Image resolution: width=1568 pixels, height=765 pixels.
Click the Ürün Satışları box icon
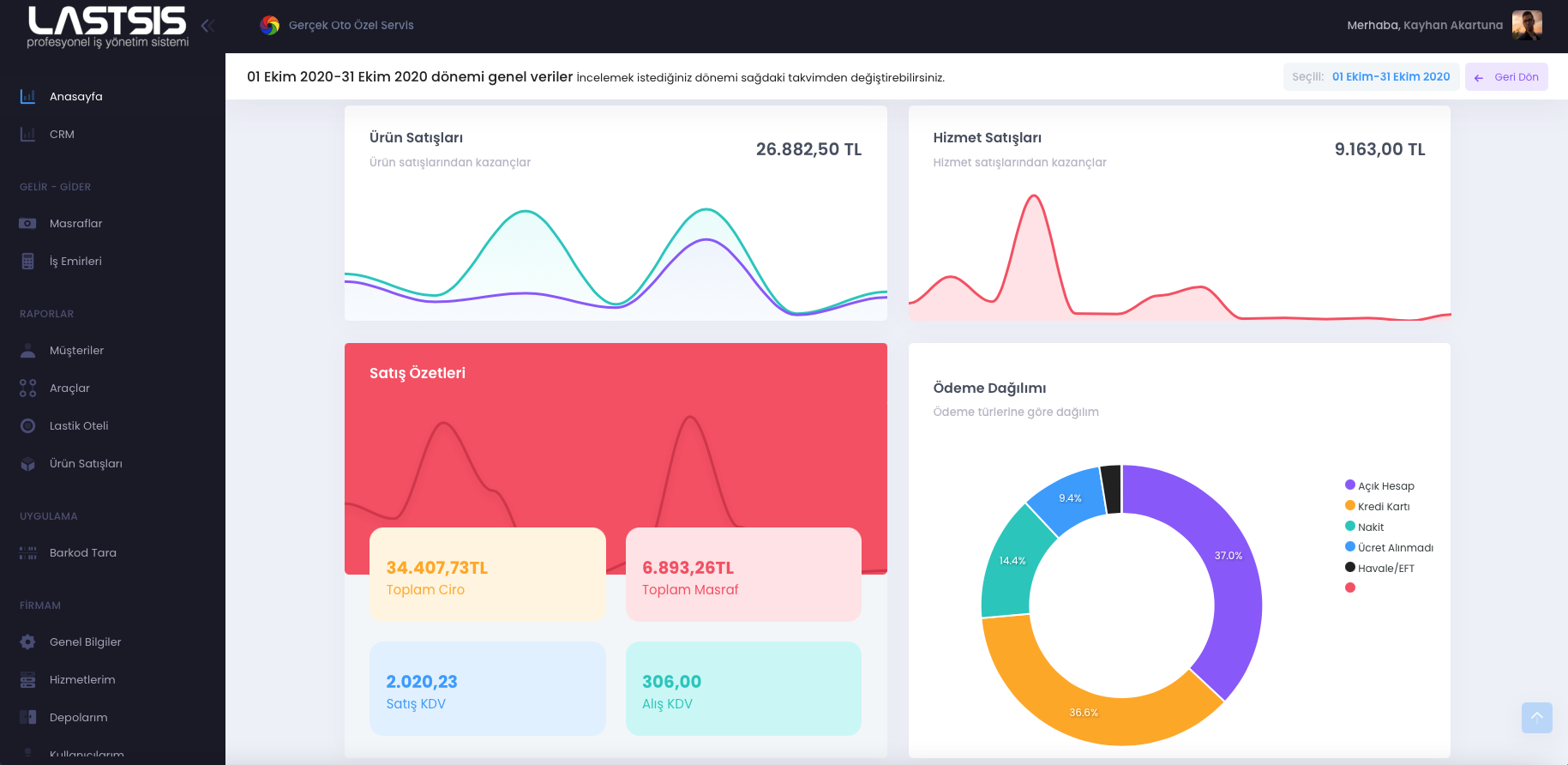[27, 463]
